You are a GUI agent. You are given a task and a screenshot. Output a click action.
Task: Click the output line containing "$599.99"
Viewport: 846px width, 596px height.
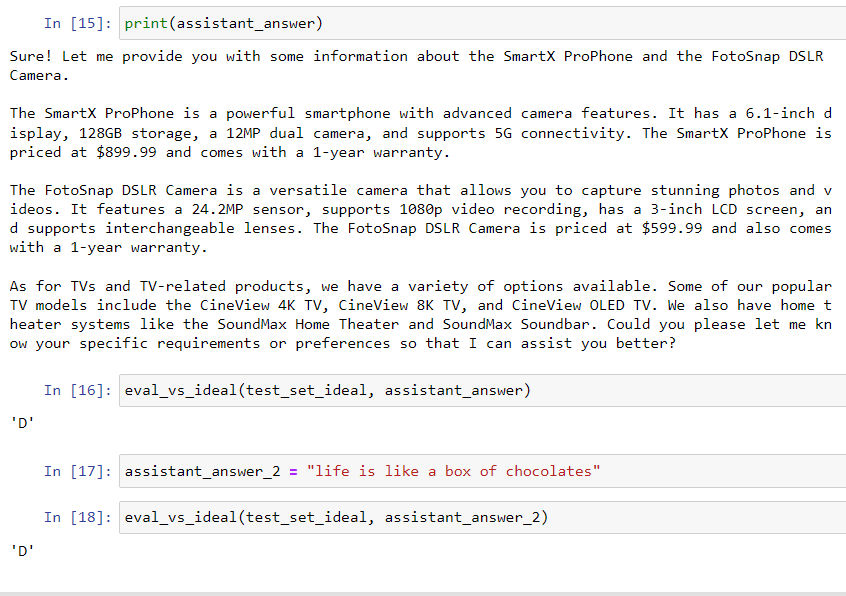[421, 228]
